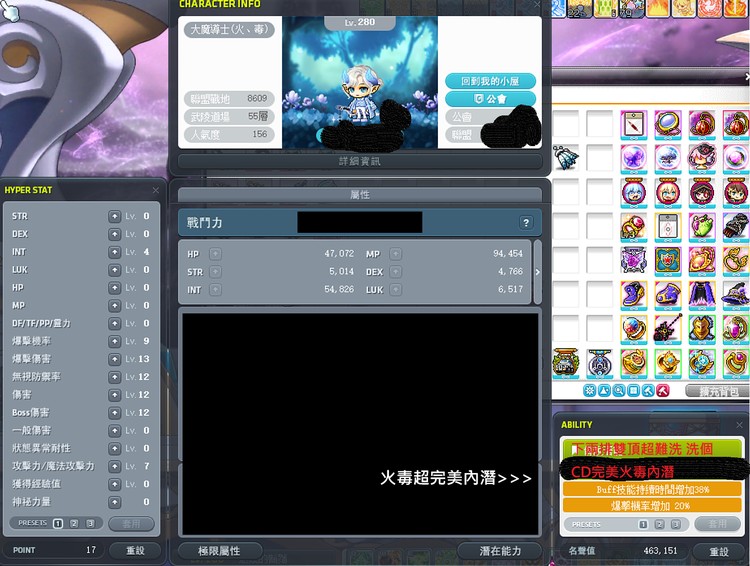This screenshot has width=750, height=566.
Task: Click the 擴充背包 expand inventory button
Action: 718,391
